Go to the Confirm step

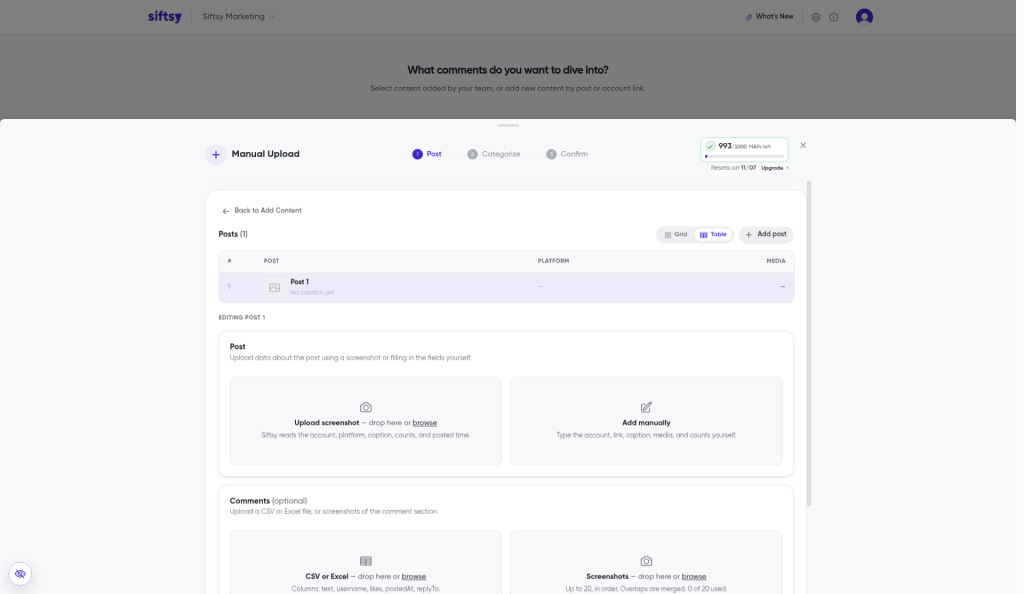pyautogui.click(x=567, y=154)
